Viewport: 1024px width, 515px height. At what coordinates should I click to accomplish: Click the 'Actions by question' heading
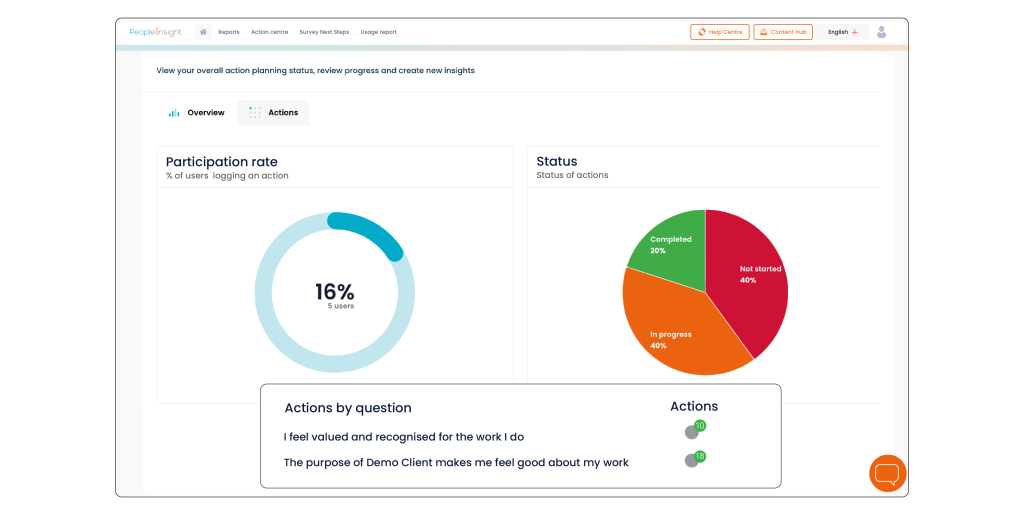[348, 408]
